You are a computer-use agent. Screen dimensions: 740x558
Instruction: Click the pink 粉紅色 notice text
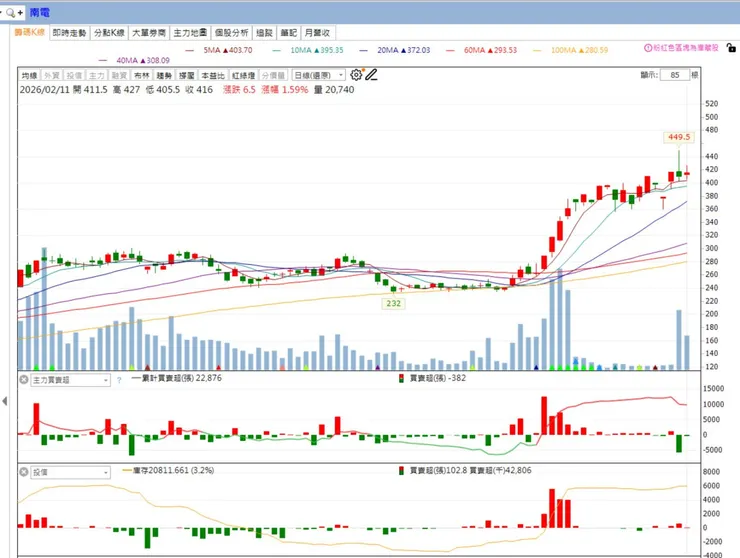pos(686,48)
